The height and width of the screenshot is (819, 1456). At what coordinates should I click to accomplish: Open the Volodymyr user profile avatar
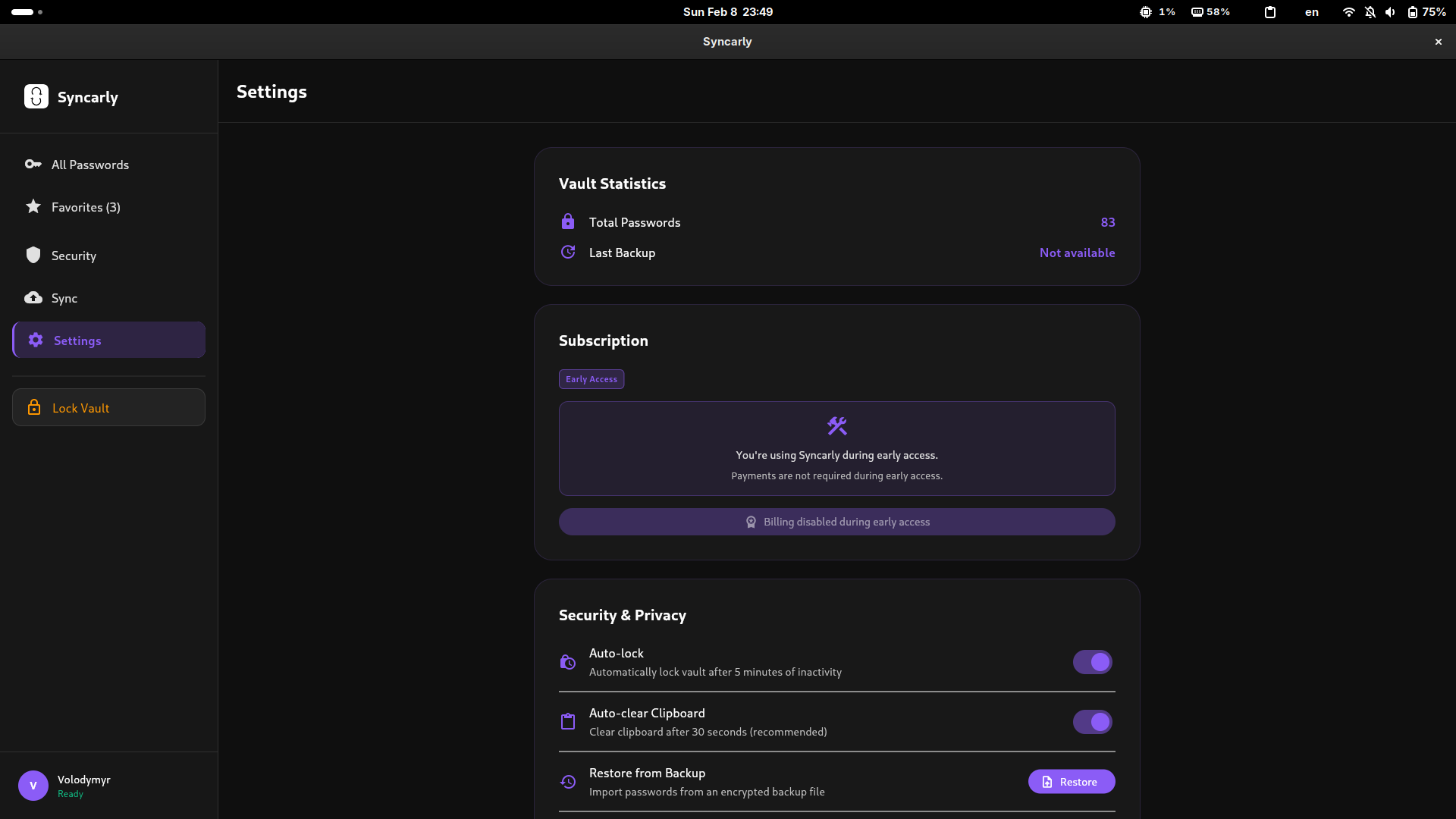coord(33,786)
